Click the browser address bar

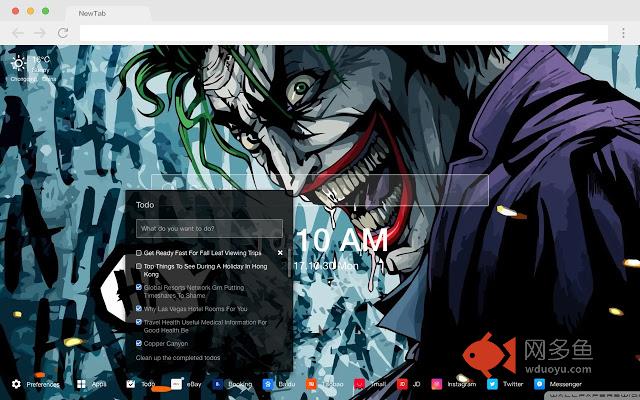[x=344, y=33]
